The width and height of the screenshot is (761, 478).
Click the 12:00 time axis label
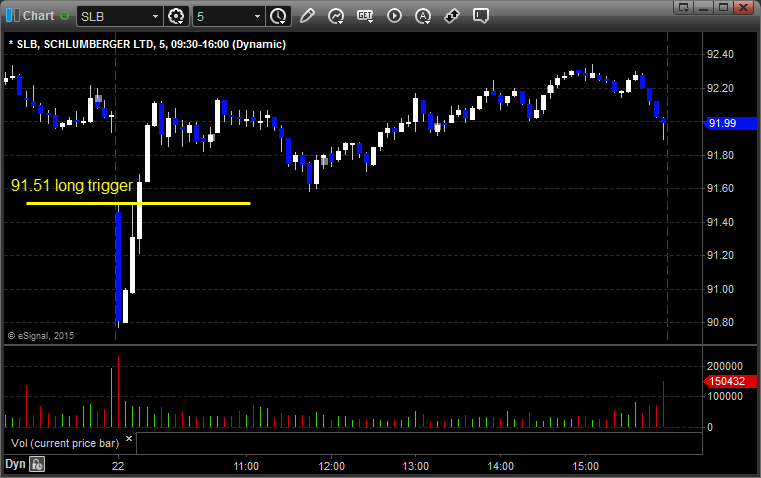coord(331,466)
